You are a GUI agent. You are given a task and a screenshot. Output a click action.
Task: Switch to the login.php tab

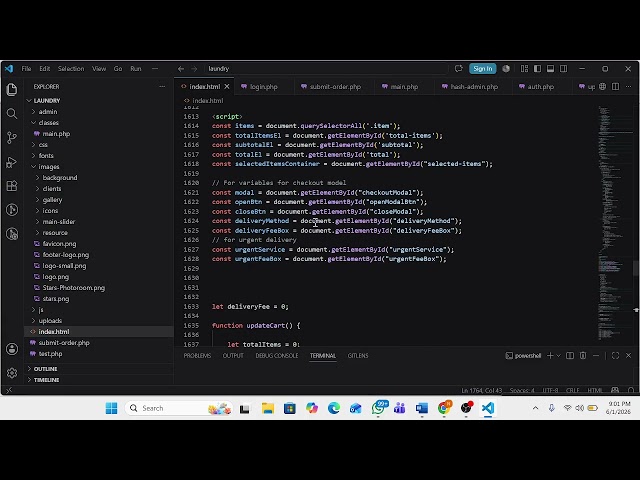[263, 87]
